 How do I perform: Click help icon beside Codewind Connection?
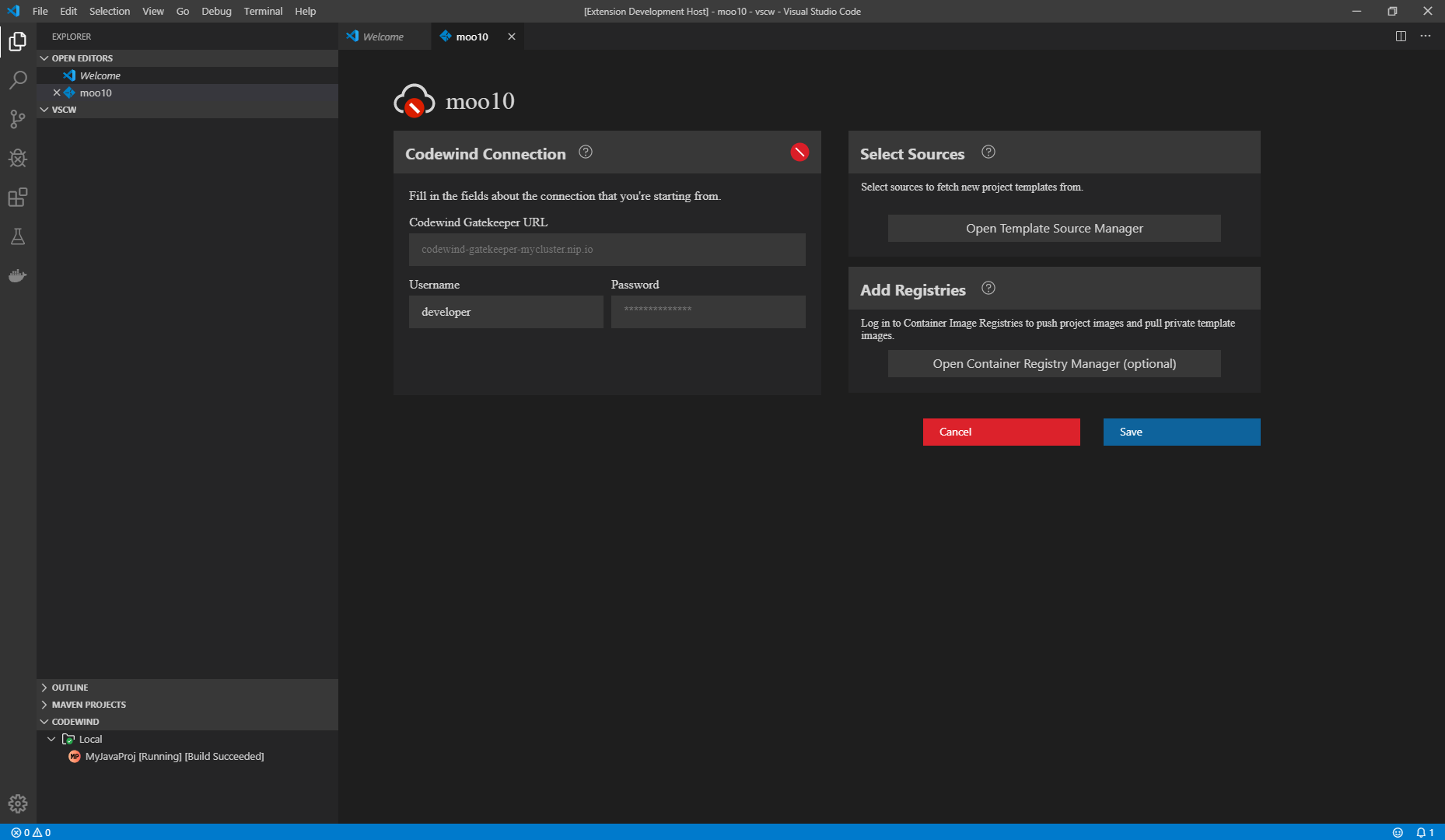(x=586, y=152)
